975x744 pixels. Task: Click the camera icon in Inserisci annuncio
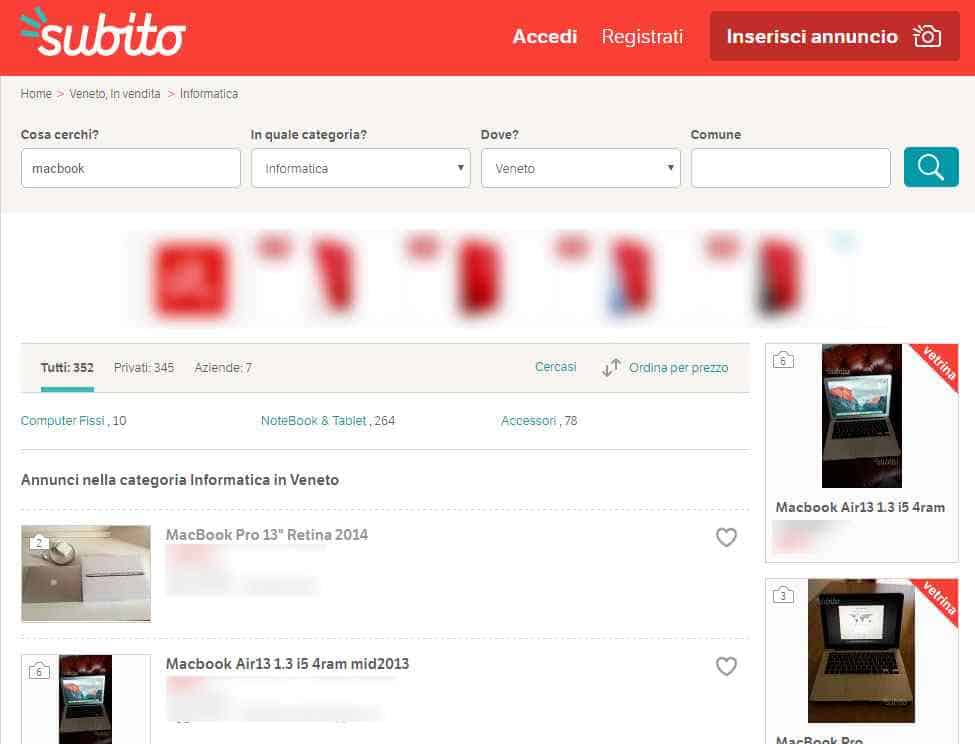point(926,36)
